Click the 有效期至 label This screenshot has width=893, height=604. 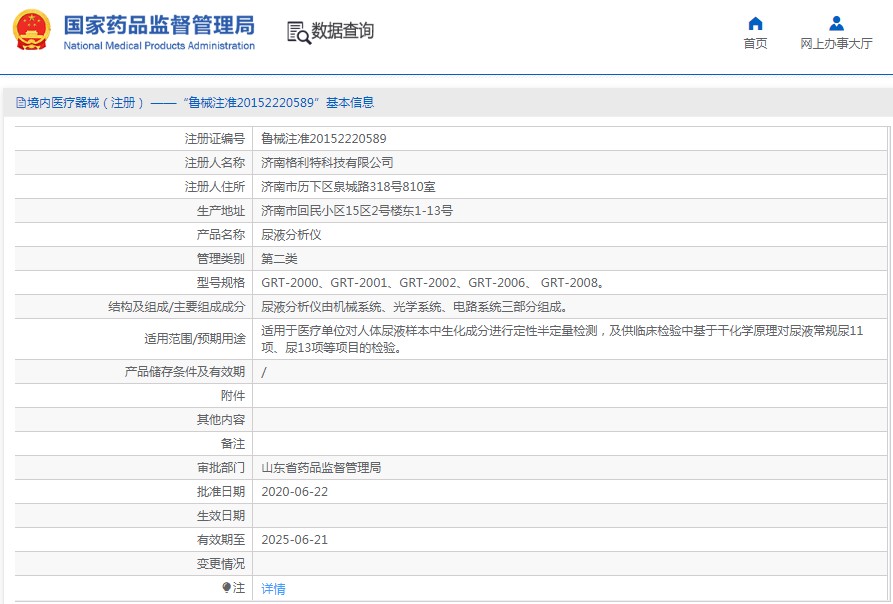pyautogui.click(x=221, y=540)
